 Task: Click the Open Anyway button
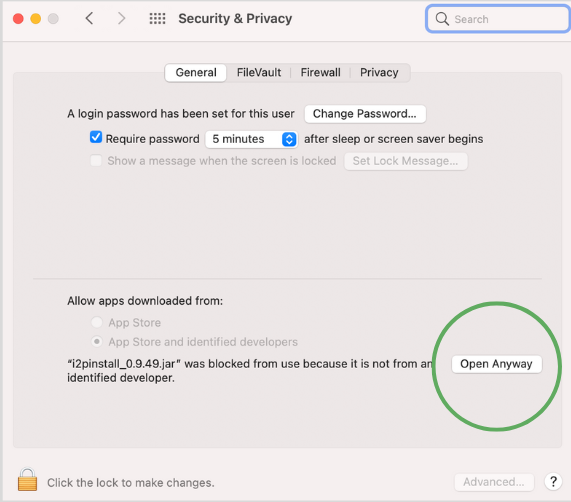point(496,364)
